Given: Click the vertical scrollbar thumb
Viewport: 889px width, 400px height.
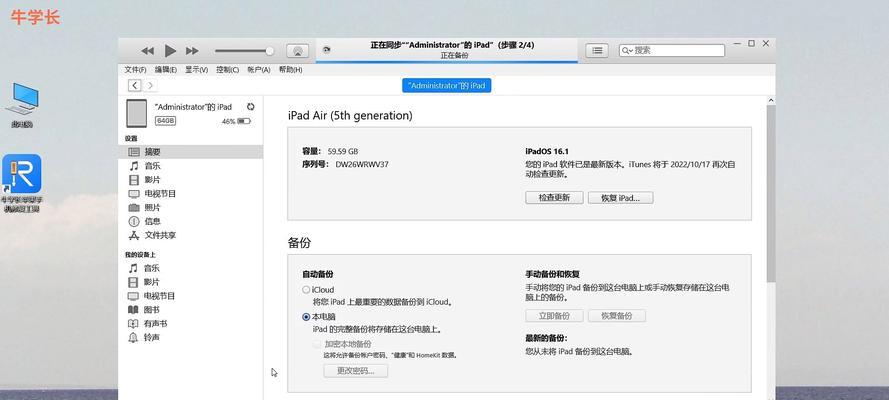Looking at the screenshot, I should click(771, 193).
